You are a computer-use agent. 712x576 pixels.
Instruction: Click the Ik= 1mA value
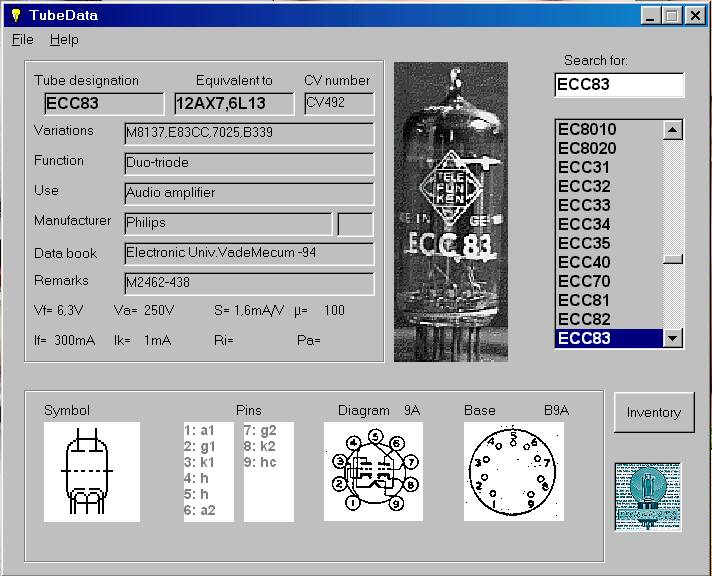click(x=143, y=340)
